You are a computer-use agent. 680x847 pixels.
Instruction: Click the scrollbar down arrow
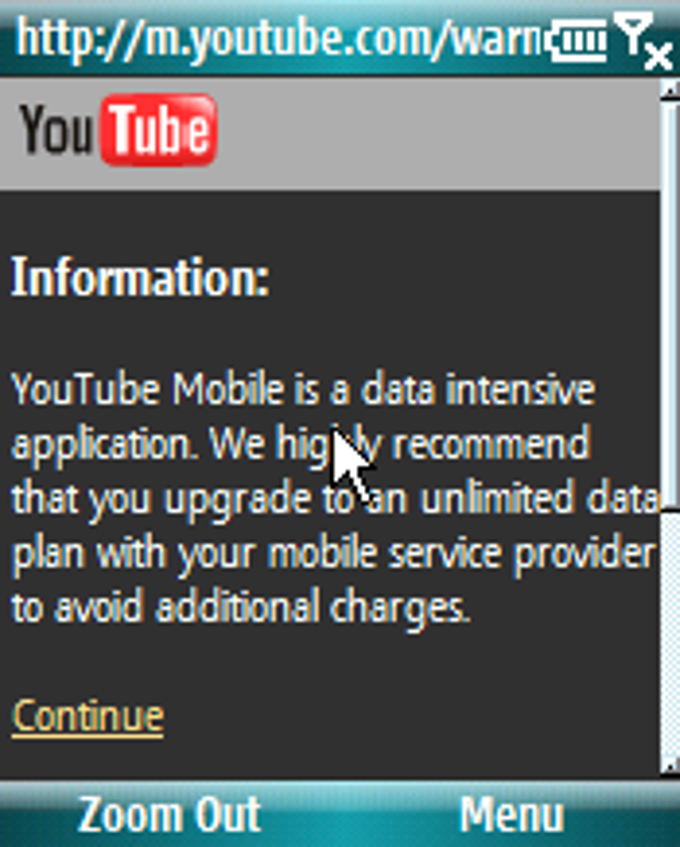[670, 766]
